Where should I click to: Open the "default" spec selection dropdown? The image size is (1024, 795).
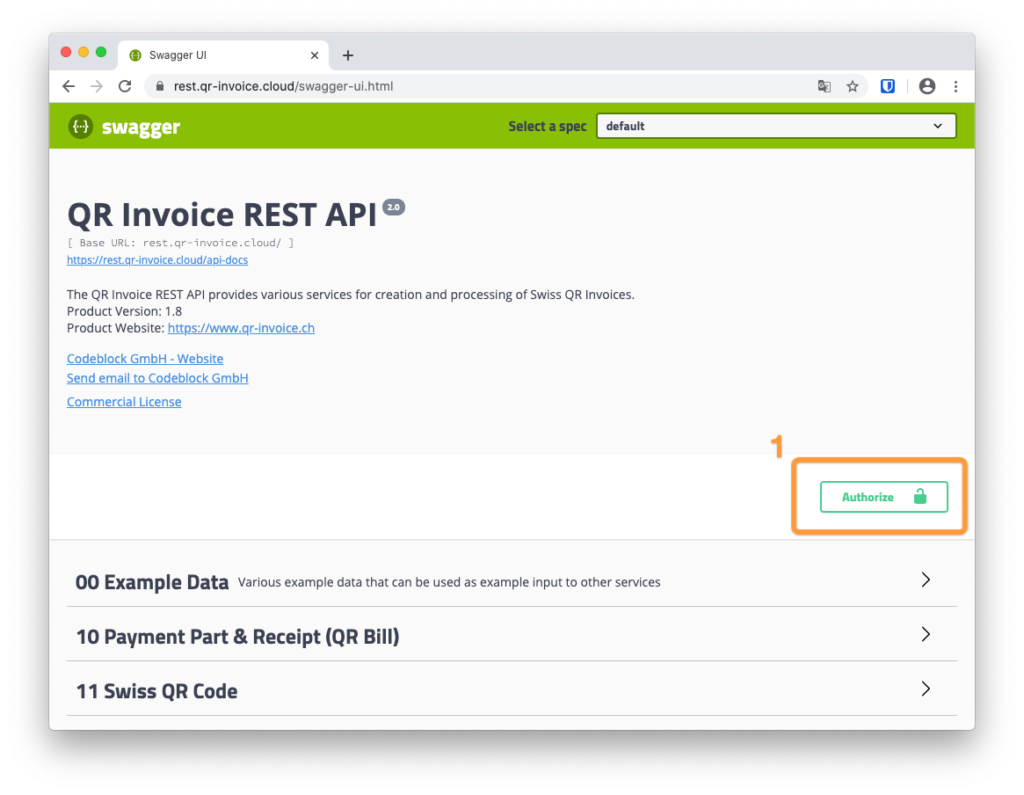point(776,125)
